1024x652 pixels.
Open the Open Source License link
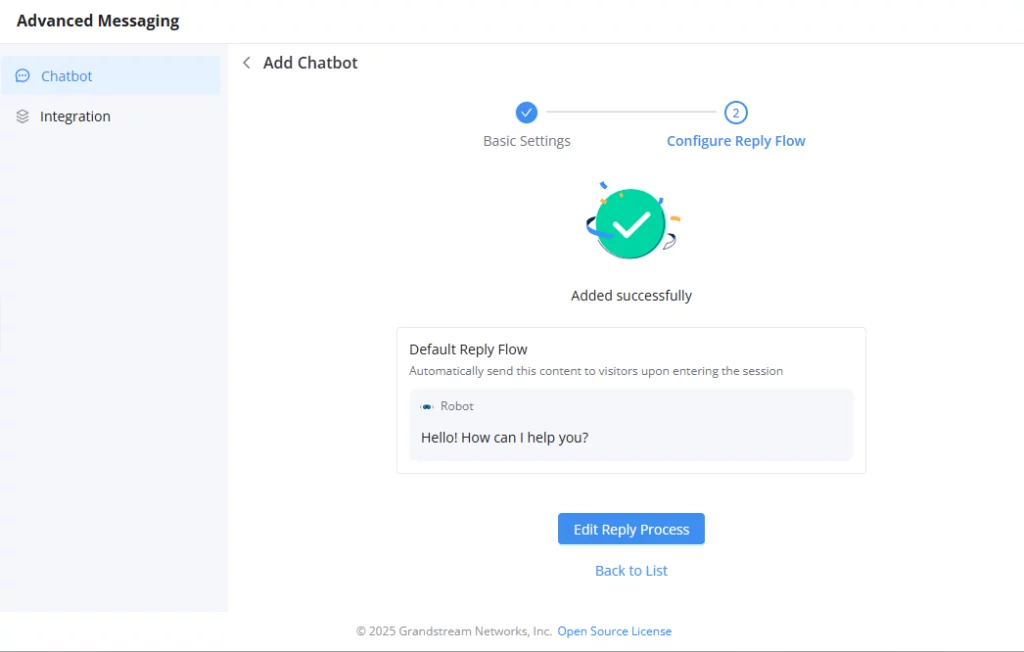pos(614,631)
